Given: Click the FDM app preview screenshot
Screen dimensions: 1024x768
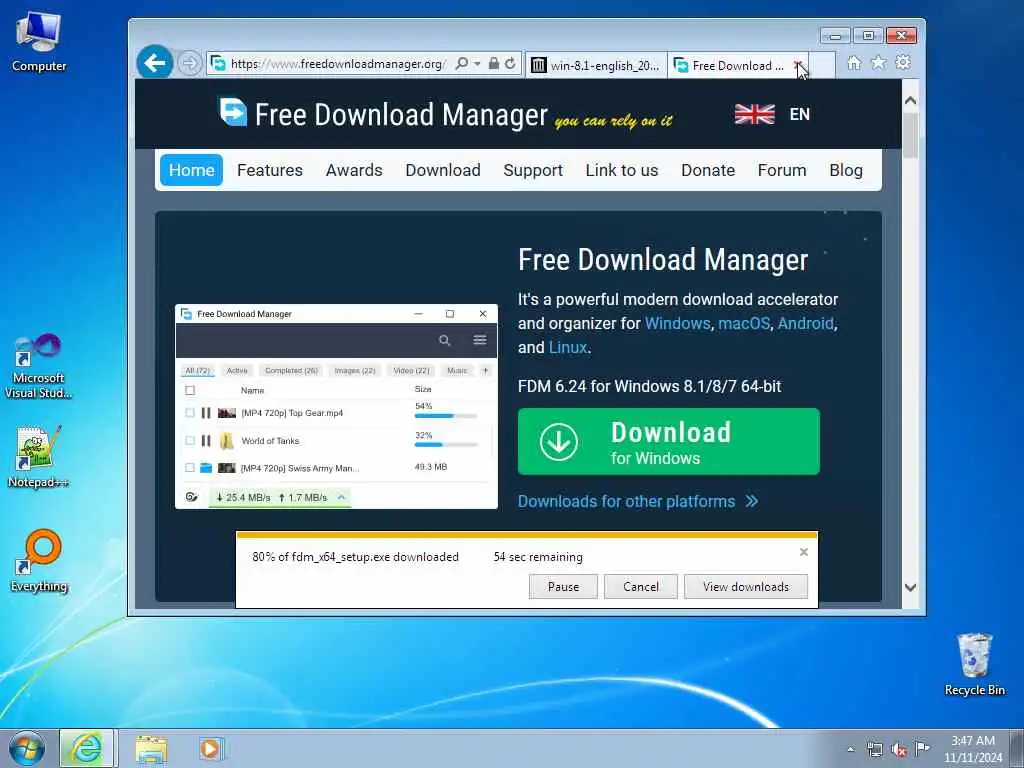Looking at the screenshot, I should tap(336, 406).
